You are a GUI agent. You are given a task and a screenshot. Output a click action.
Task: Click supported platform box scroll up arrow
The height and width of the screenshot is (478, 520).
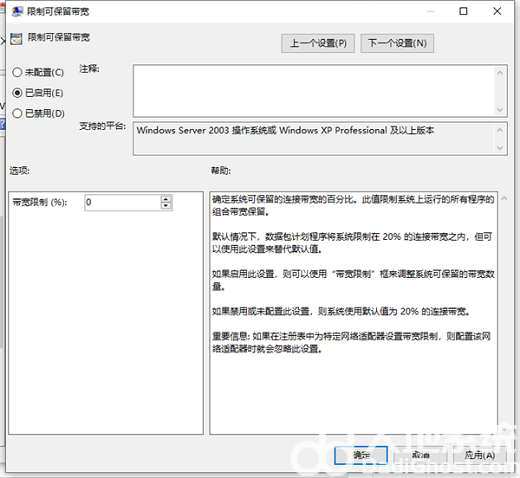500,130
